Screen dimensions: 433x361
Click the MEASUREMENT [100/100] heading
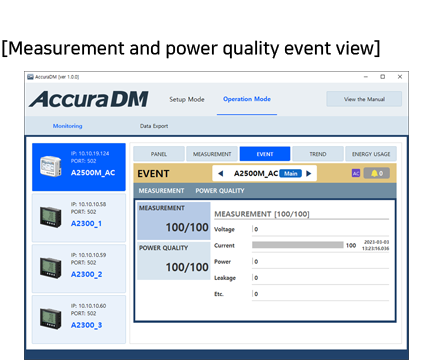tap(262, 214)
